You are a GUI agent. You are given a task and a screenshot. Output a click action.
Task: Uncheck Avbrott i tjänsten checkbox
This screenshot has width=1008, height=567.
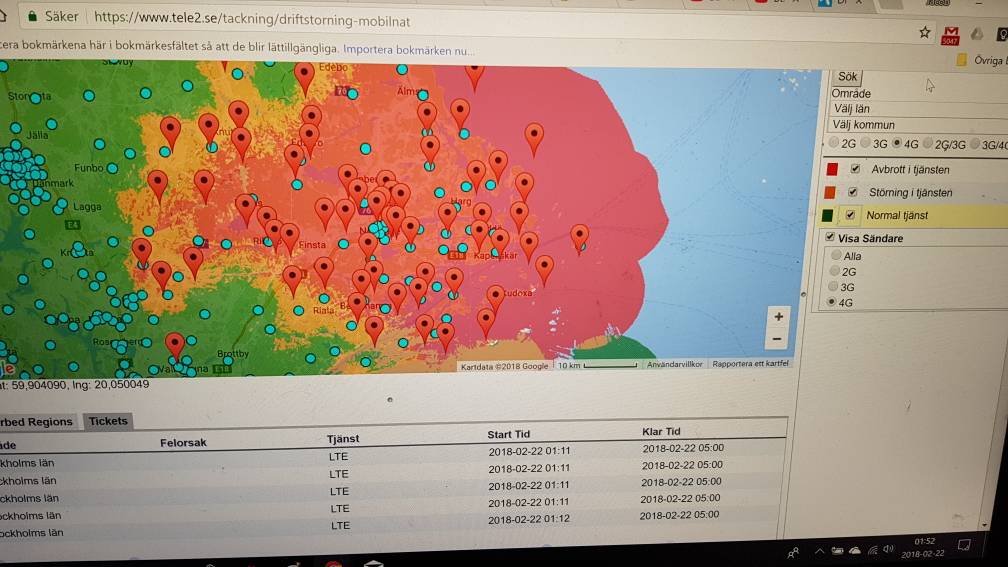pos(855,169)
